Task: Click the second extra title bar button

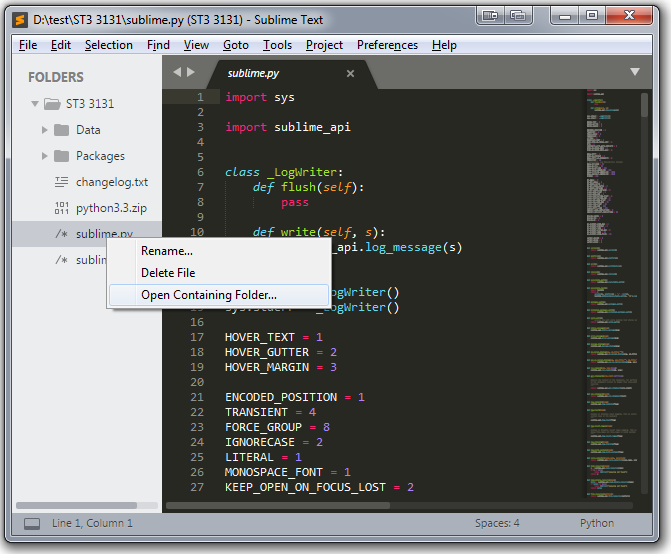Action: coord(518,16)
